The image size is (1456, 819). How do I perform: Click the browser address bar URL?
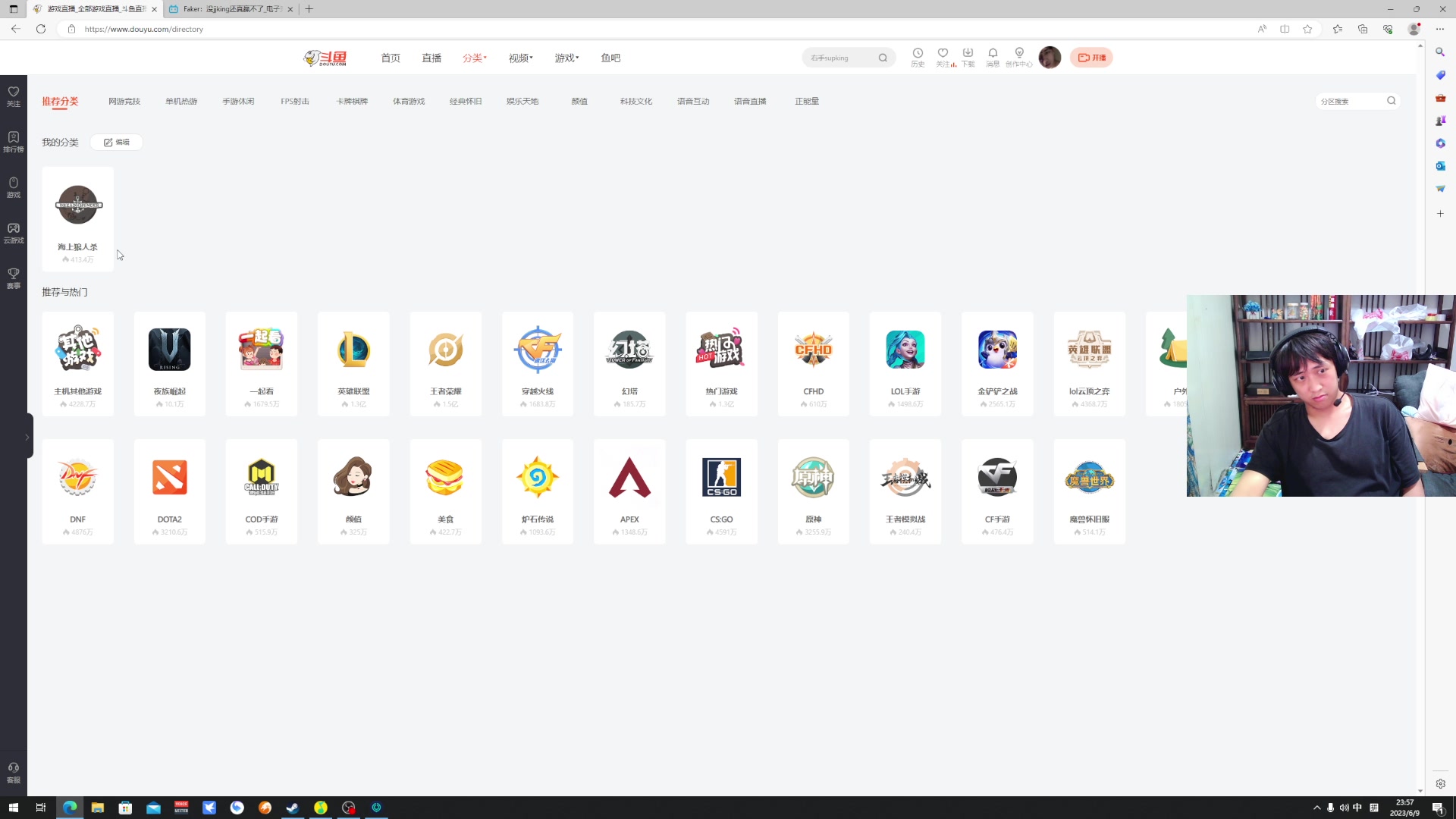[x=144, y=29]
